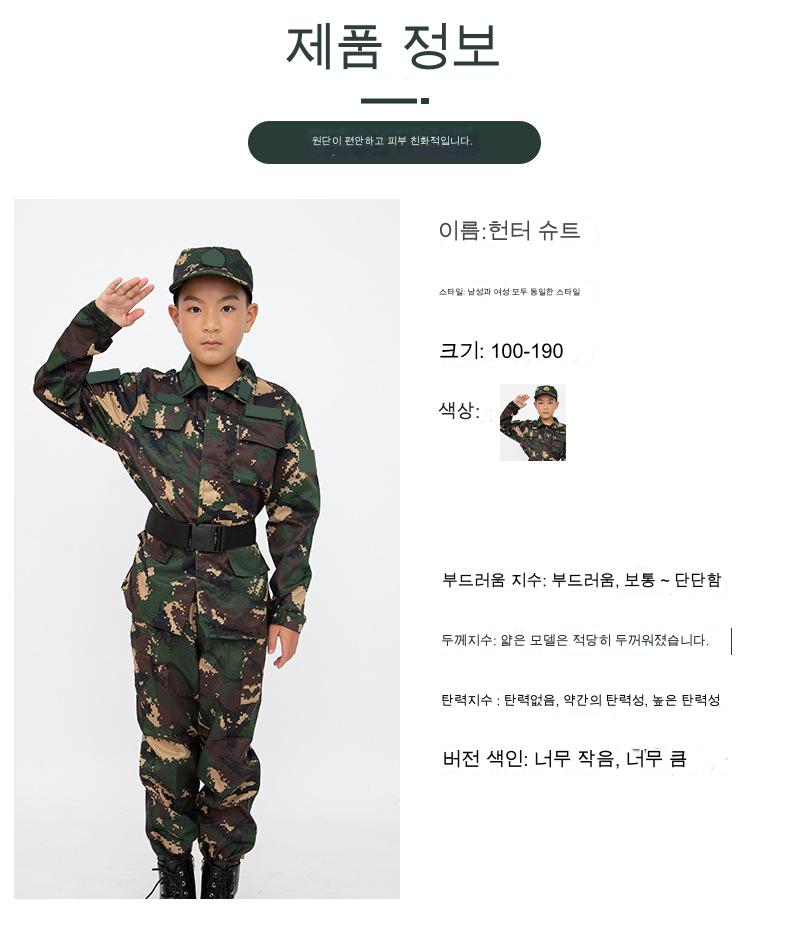Click the color thumbnail of saluting boy

tap(533, 422)
